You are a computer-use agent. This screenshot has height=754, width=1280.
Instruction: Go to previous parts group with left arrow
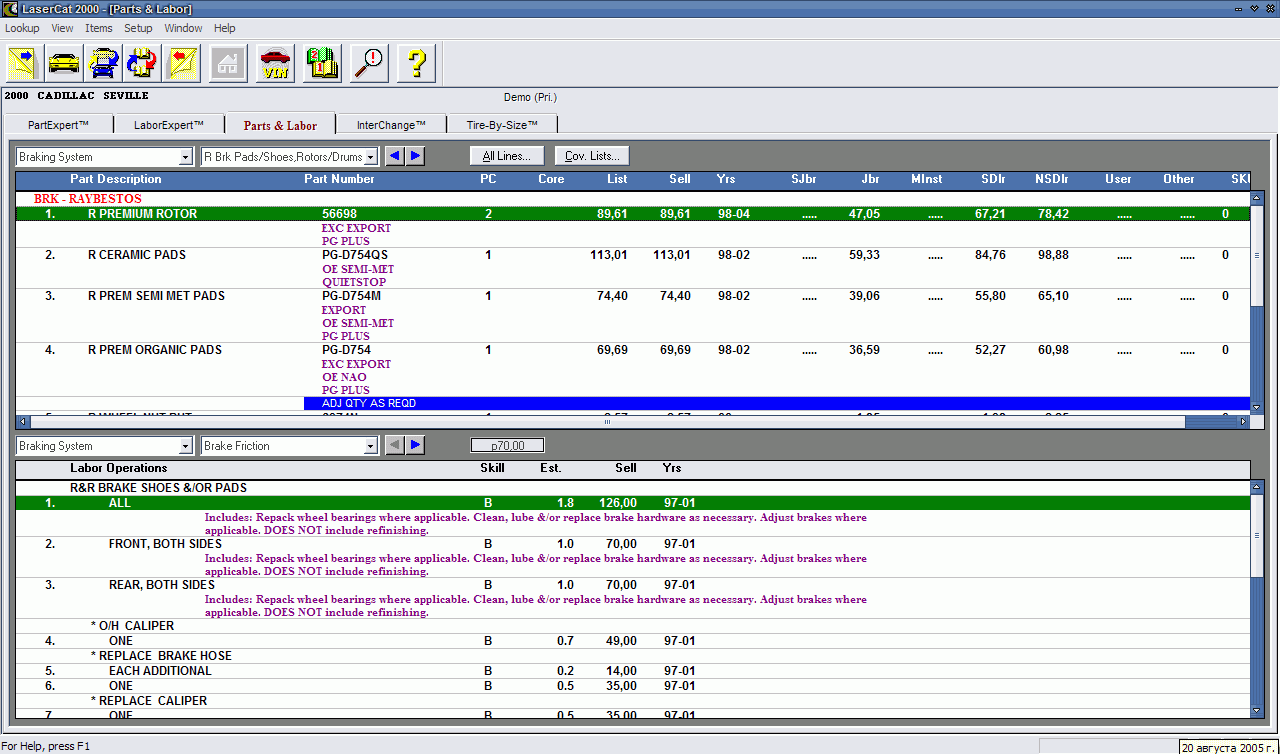coord(395,156)
